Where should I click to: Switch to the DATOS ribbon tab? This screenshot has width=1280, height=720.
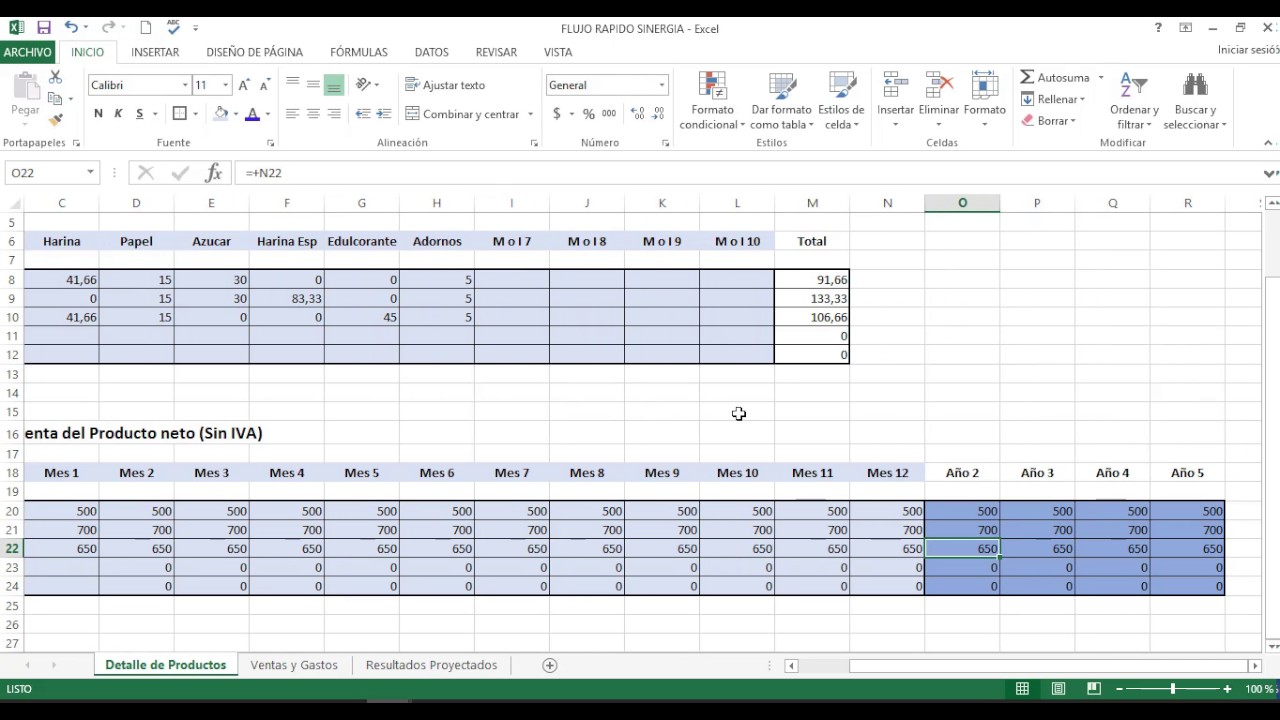click(x=432, y=52)
